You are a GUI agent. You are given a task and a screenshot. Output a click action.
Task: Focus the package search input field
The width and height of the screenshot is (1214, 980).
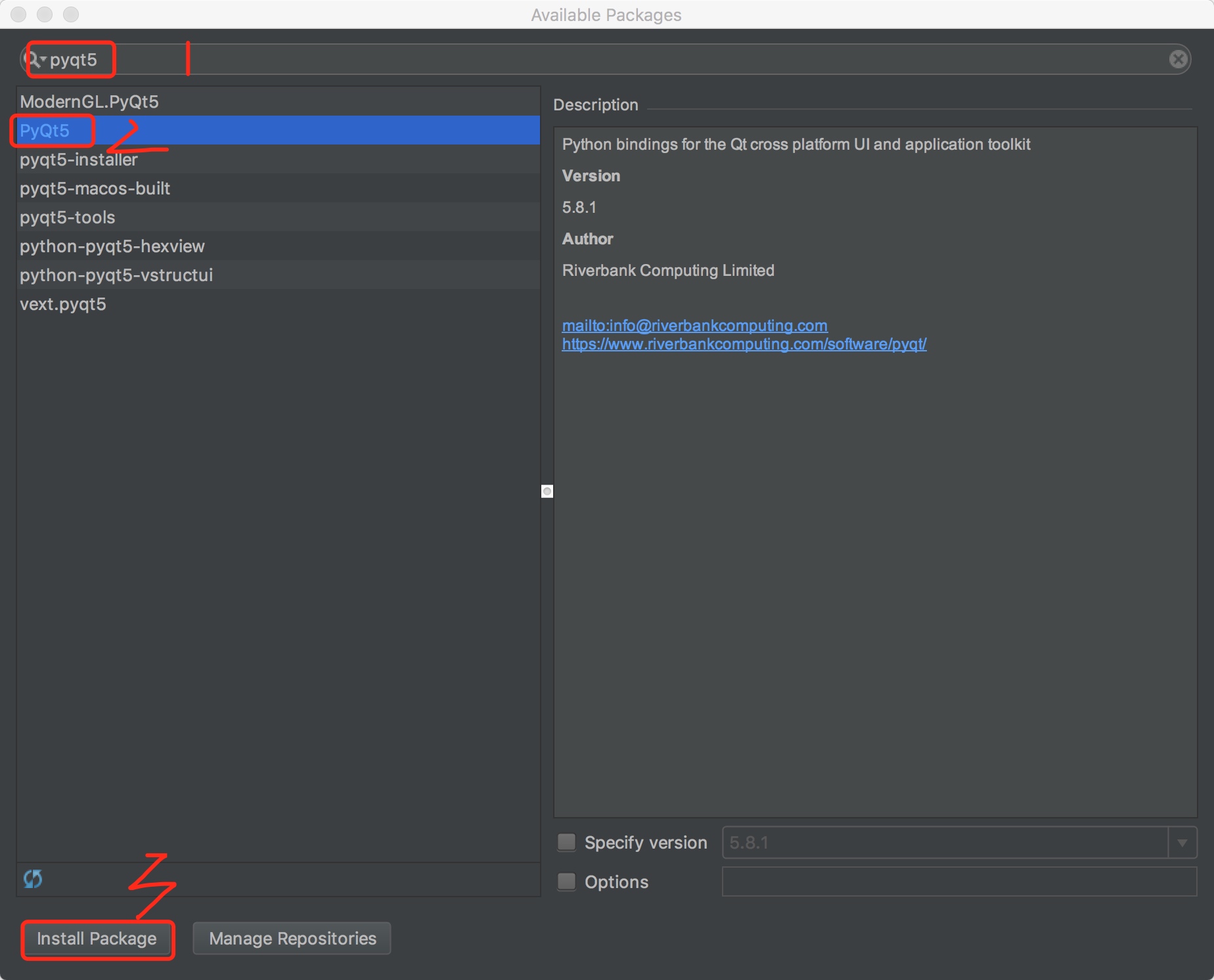coord(605,59)
